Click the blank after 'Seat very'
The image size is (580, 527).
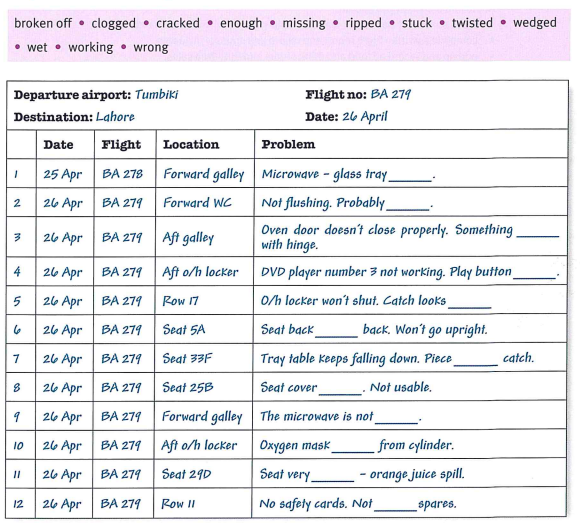[x=333, y=479]
